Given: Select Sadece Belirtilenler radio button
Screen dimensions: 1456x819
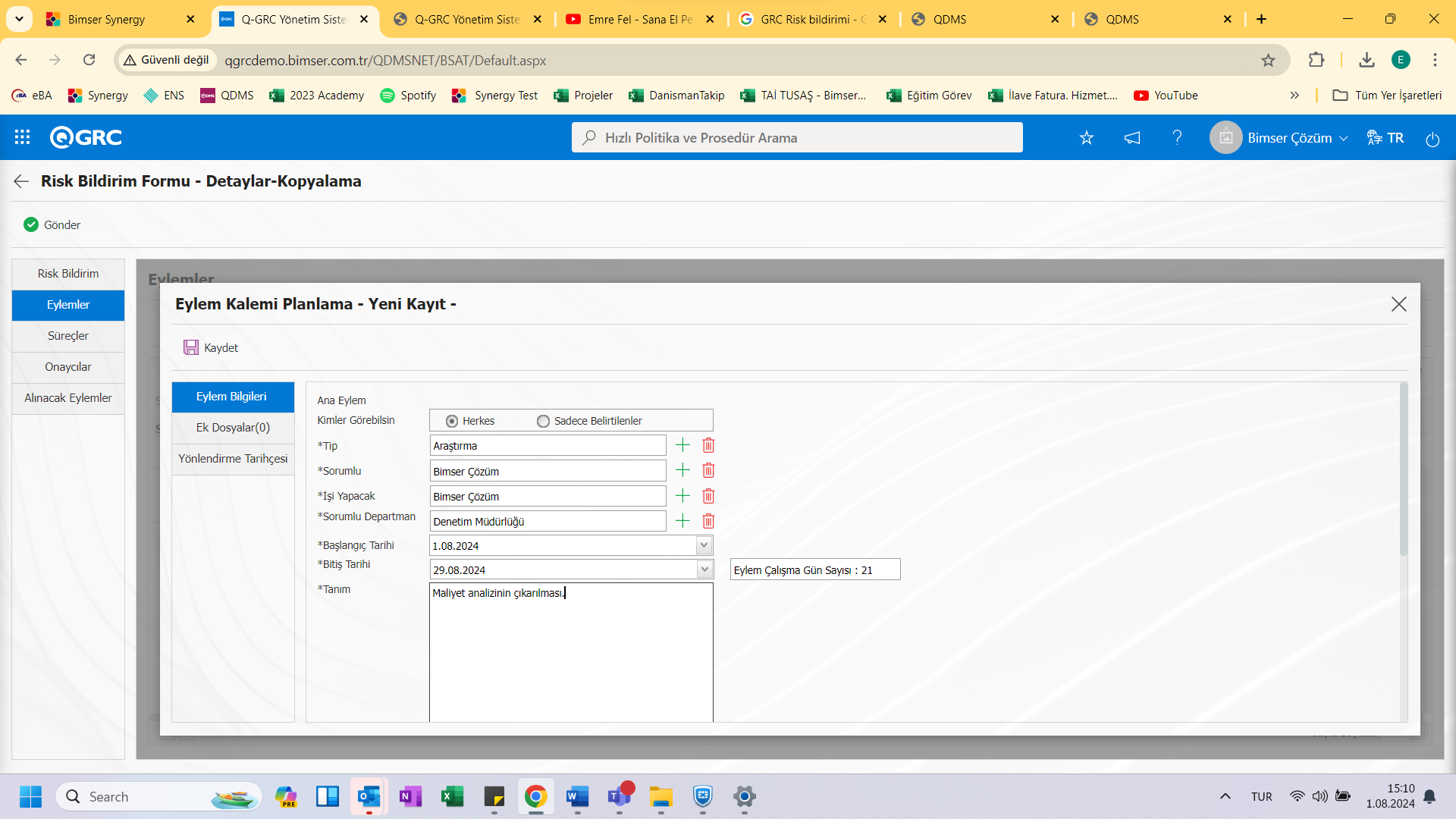Looking at the screenshot, I should click(543, 420).
